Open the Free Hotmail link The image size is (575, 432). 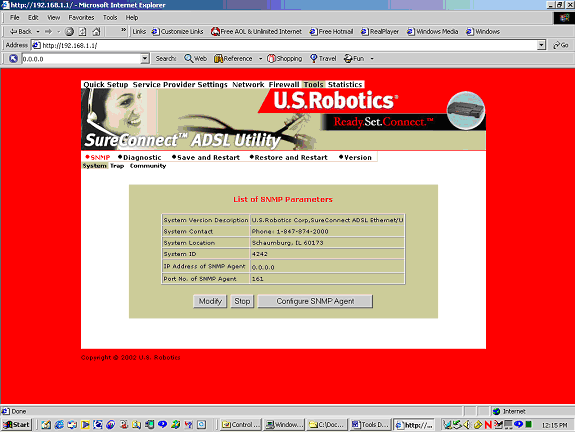click(332, 32)
